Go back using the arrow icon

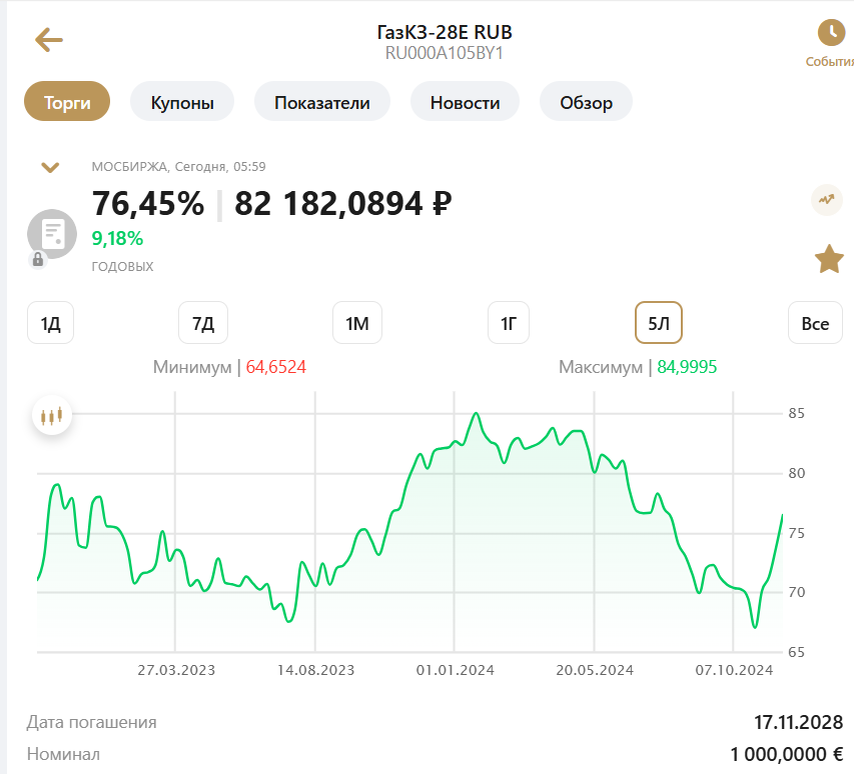[49, 40]
